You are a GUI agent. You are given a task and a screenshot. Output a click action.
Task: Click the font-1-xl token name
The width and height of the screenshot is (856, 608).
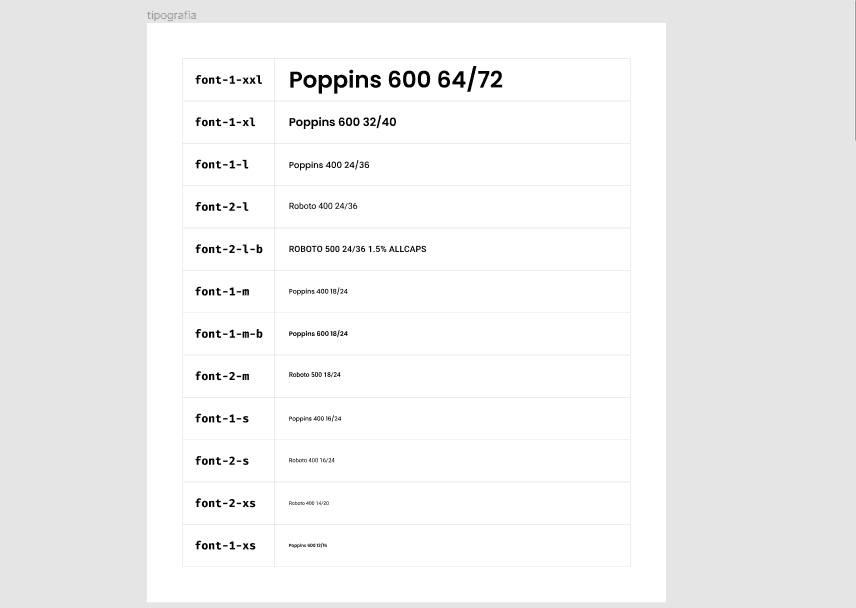[x=225, y=122]
